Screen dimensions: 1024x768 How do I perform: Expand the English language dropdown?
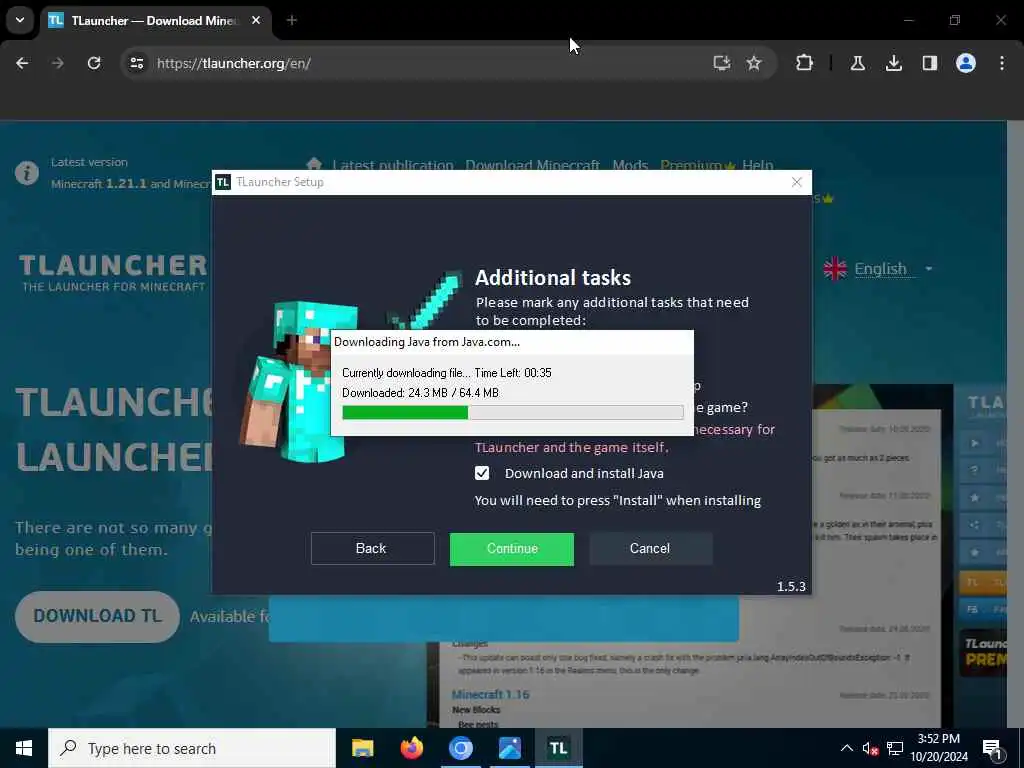tap(878, 268)
